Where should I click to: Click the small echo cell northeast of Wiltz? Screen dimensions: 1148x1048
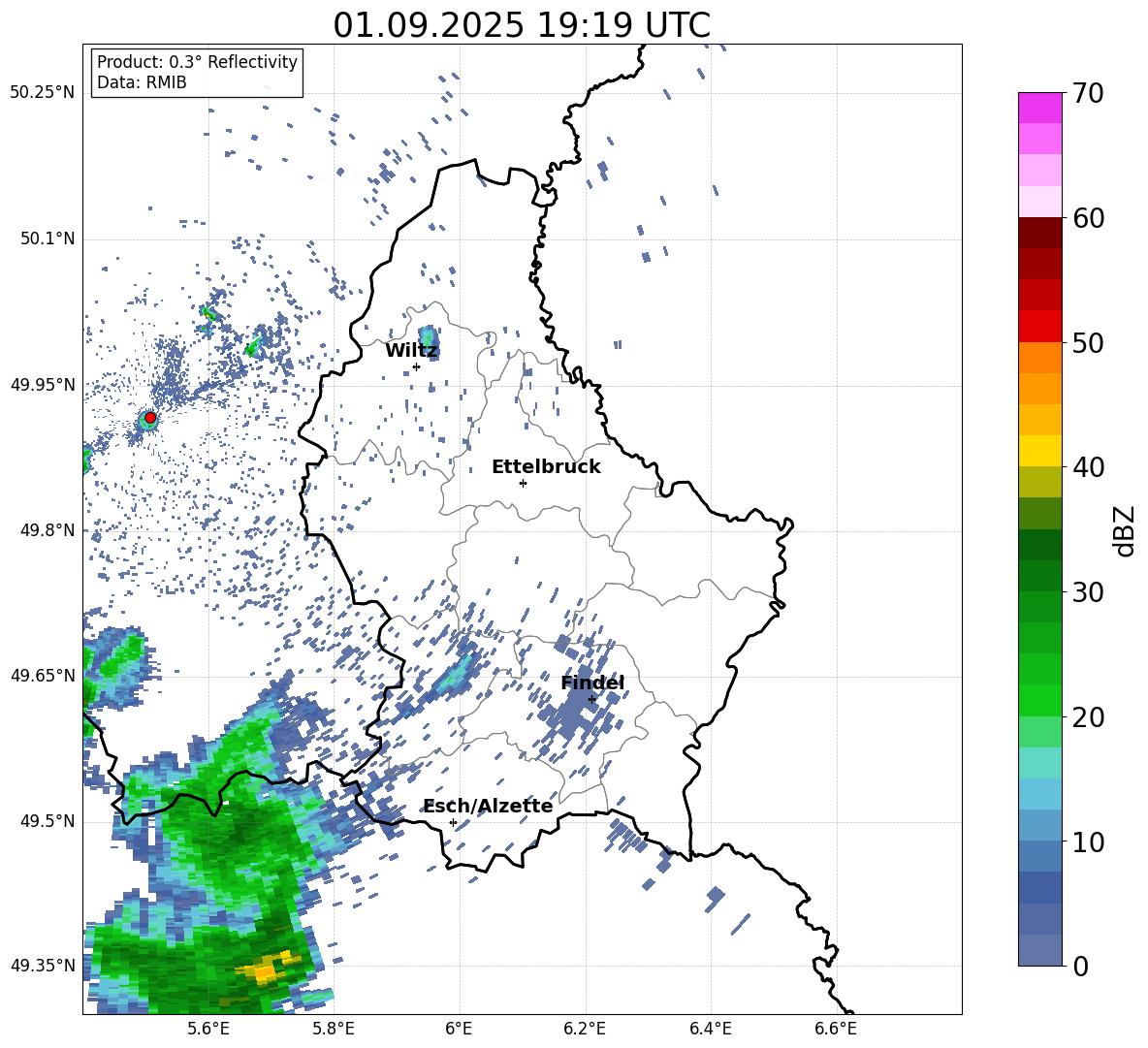point(429,342)
